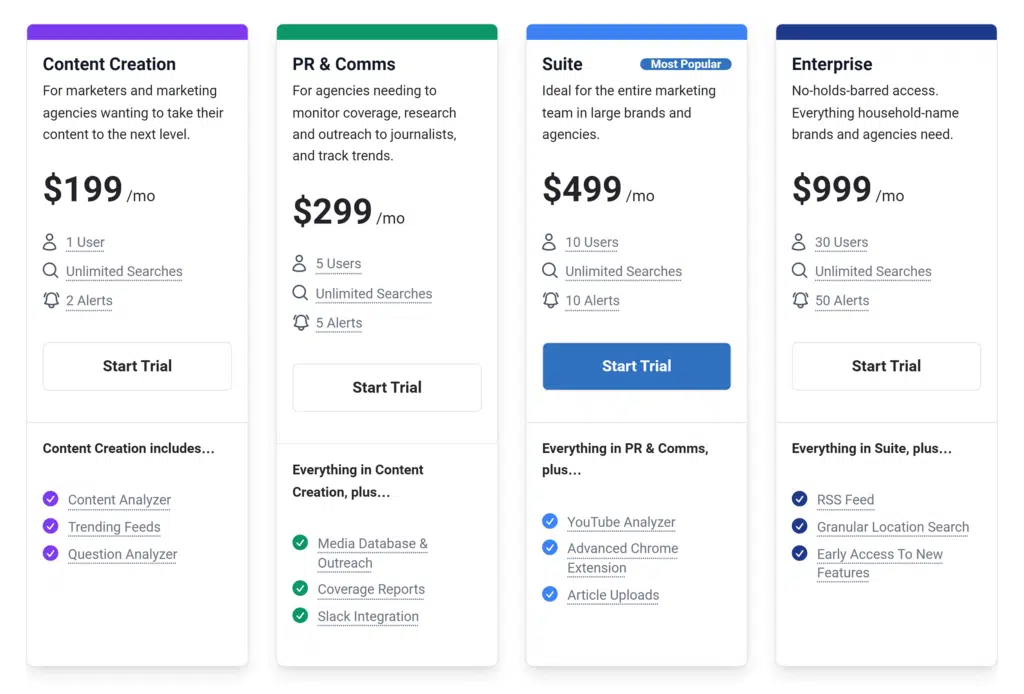The height and width of the screenshot is (694, 1024).
Task: Click the Trending Feeds feature link
Action: pyautogui.click(x=114, y=527)
